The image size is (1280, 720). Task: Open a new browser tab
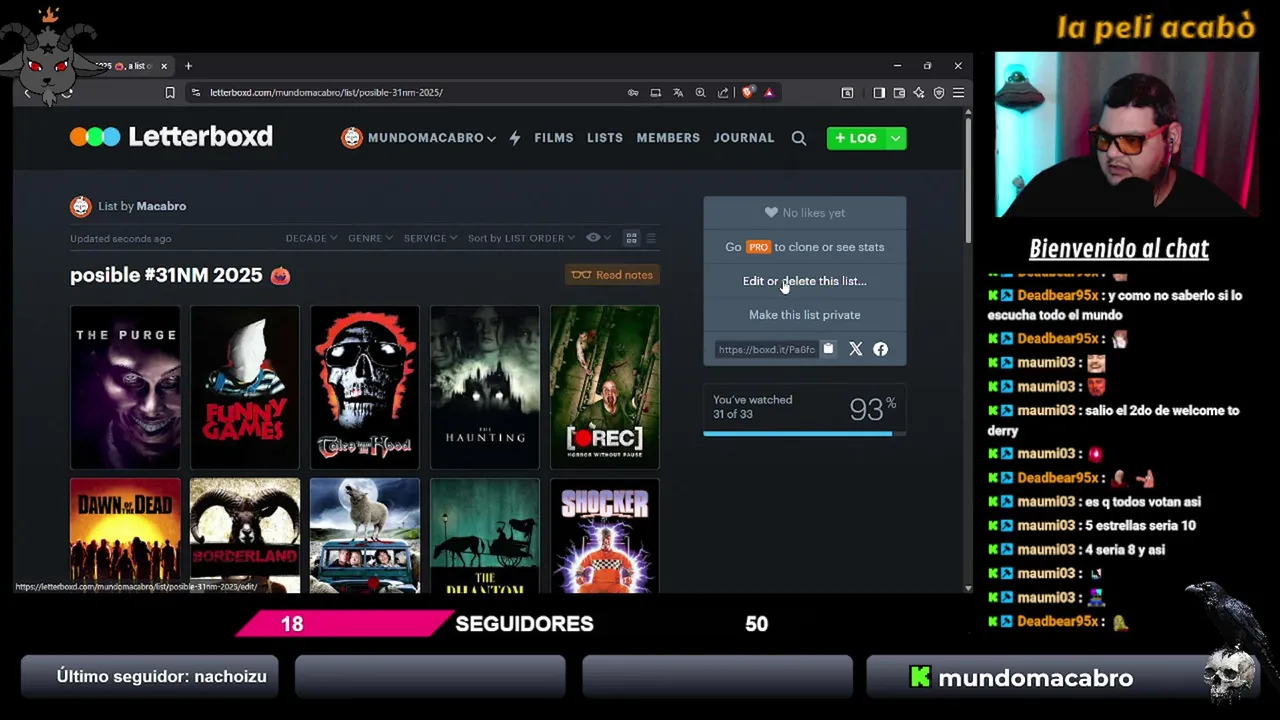[x=188, y=66]
